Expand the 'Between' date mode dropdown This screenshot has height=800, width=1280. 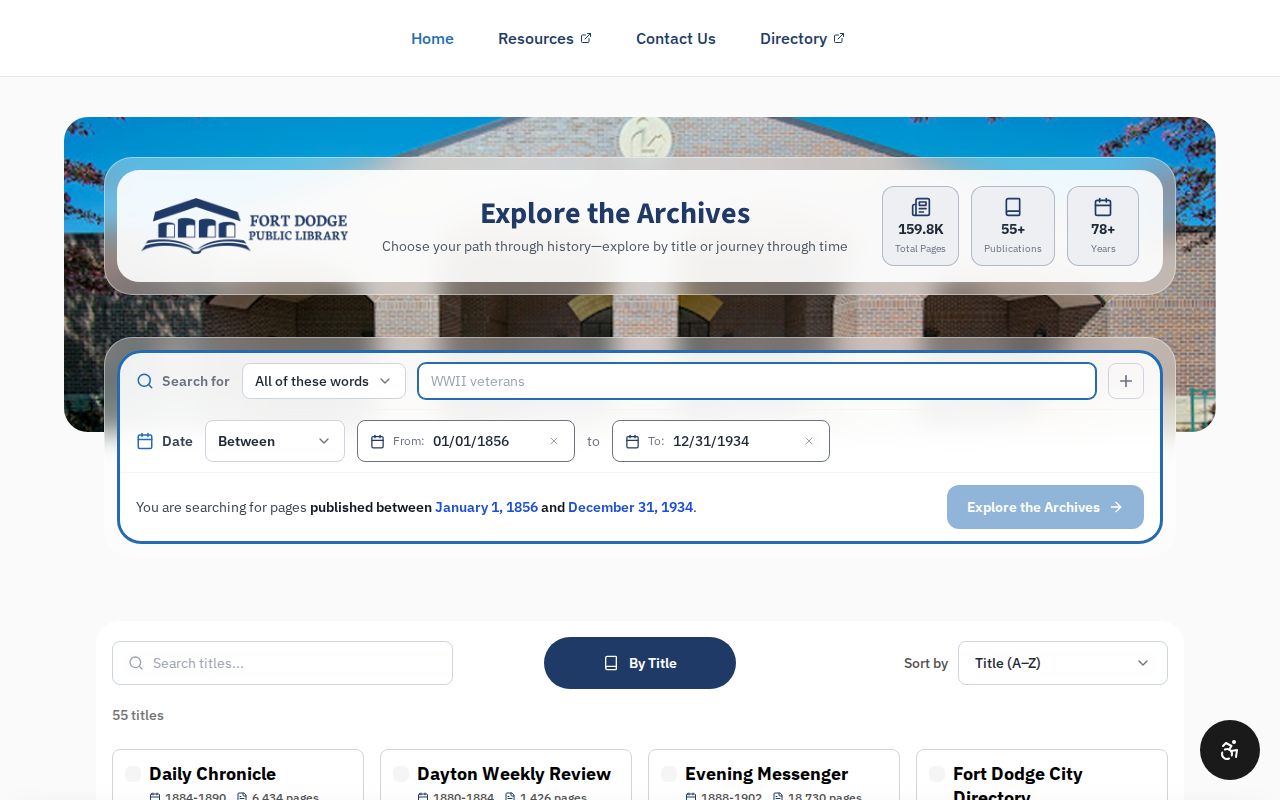click(x=275, y=441)
